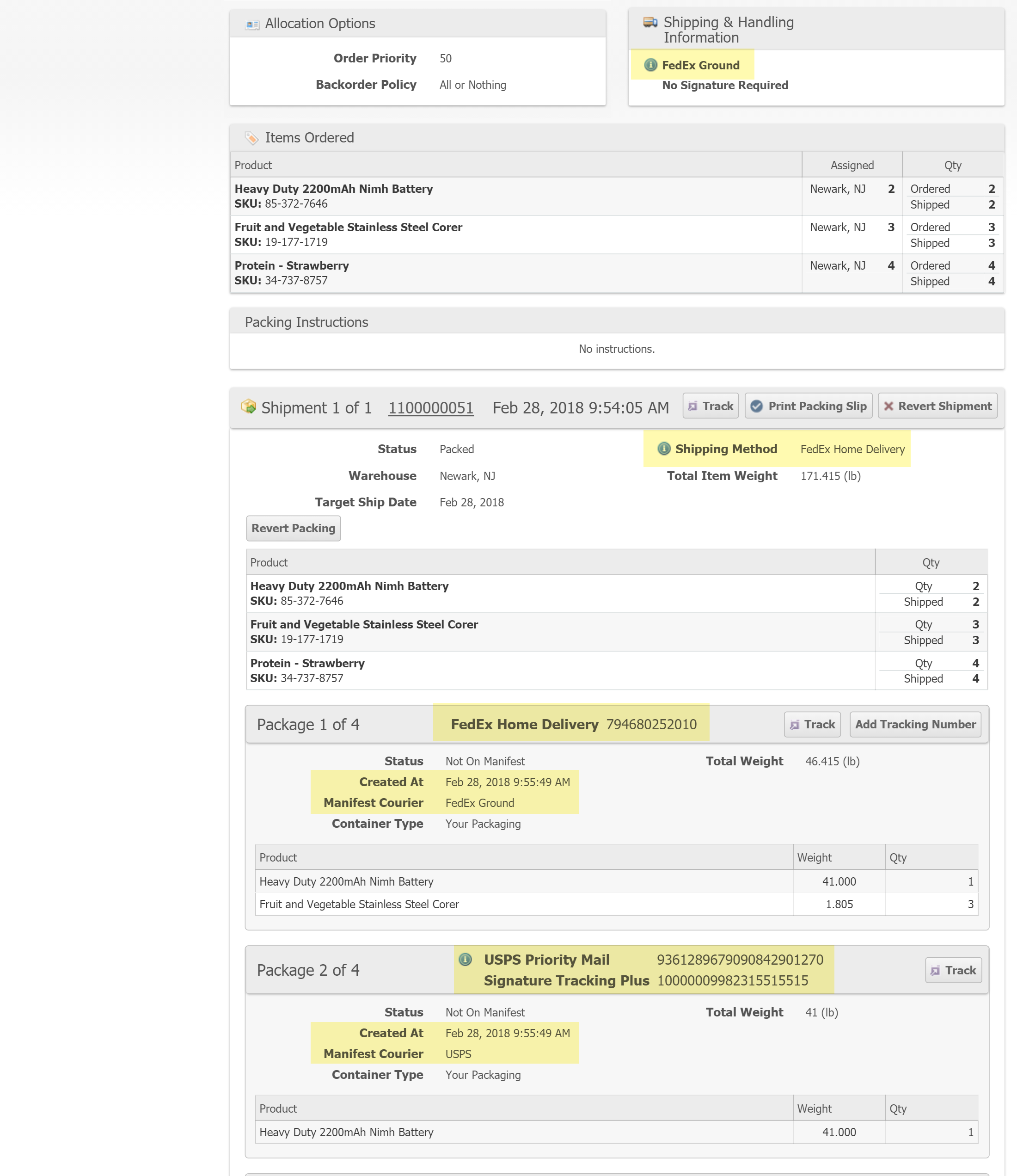Click the Revert Packing button
Screen dimensions: 1017x1176
(x=293, y=528)
